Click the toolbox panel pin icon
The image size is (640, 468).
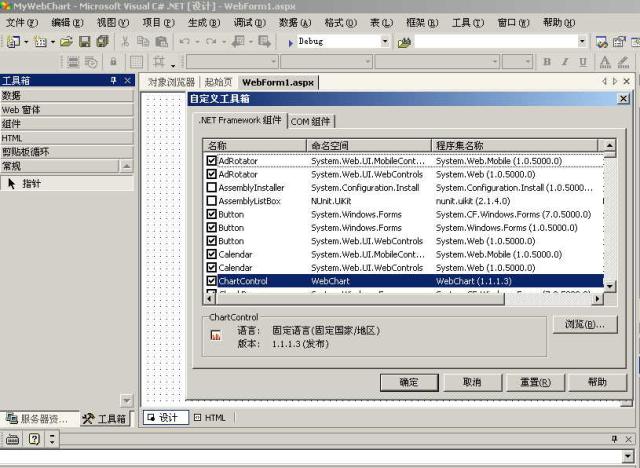click(113, 80)
